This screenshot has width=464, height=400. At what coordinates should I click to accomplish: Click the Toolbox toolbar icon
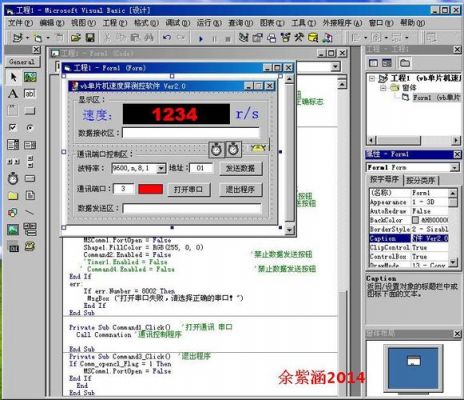click(x=299, y=38)
